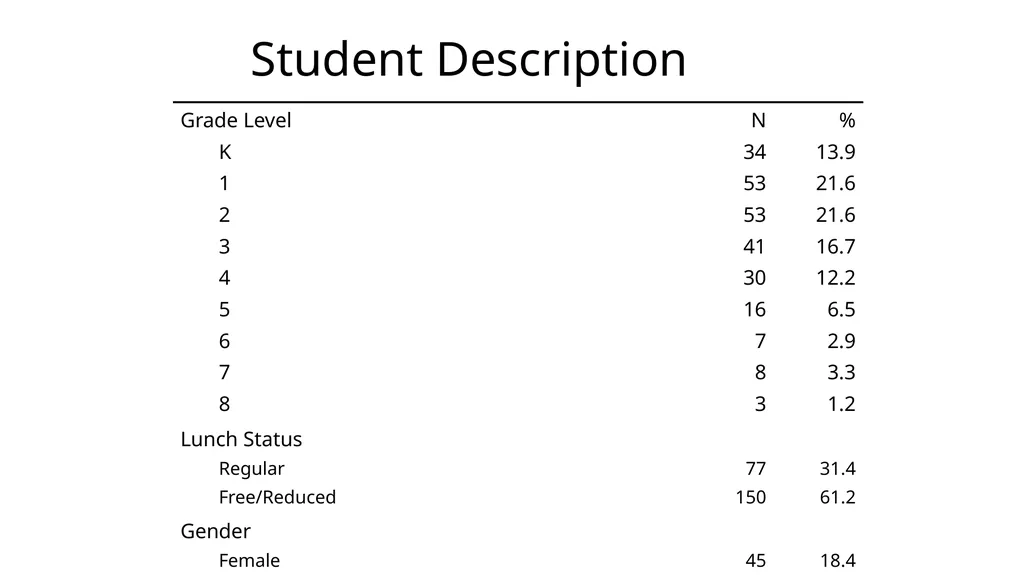Click the N column header
The width and height of the screenshot is (1024, 575).
click(x=758, y=120)
